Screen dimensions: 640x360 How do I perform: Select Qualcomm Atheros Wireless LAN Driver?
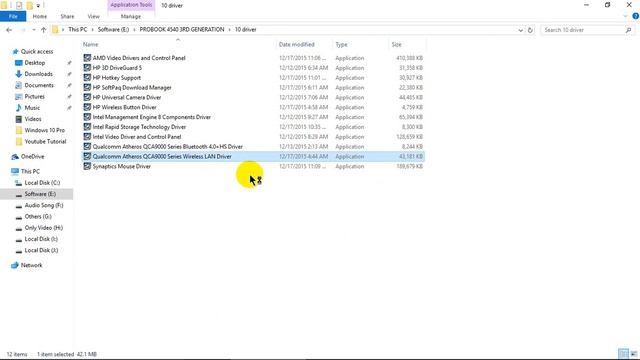pos(253,156)
